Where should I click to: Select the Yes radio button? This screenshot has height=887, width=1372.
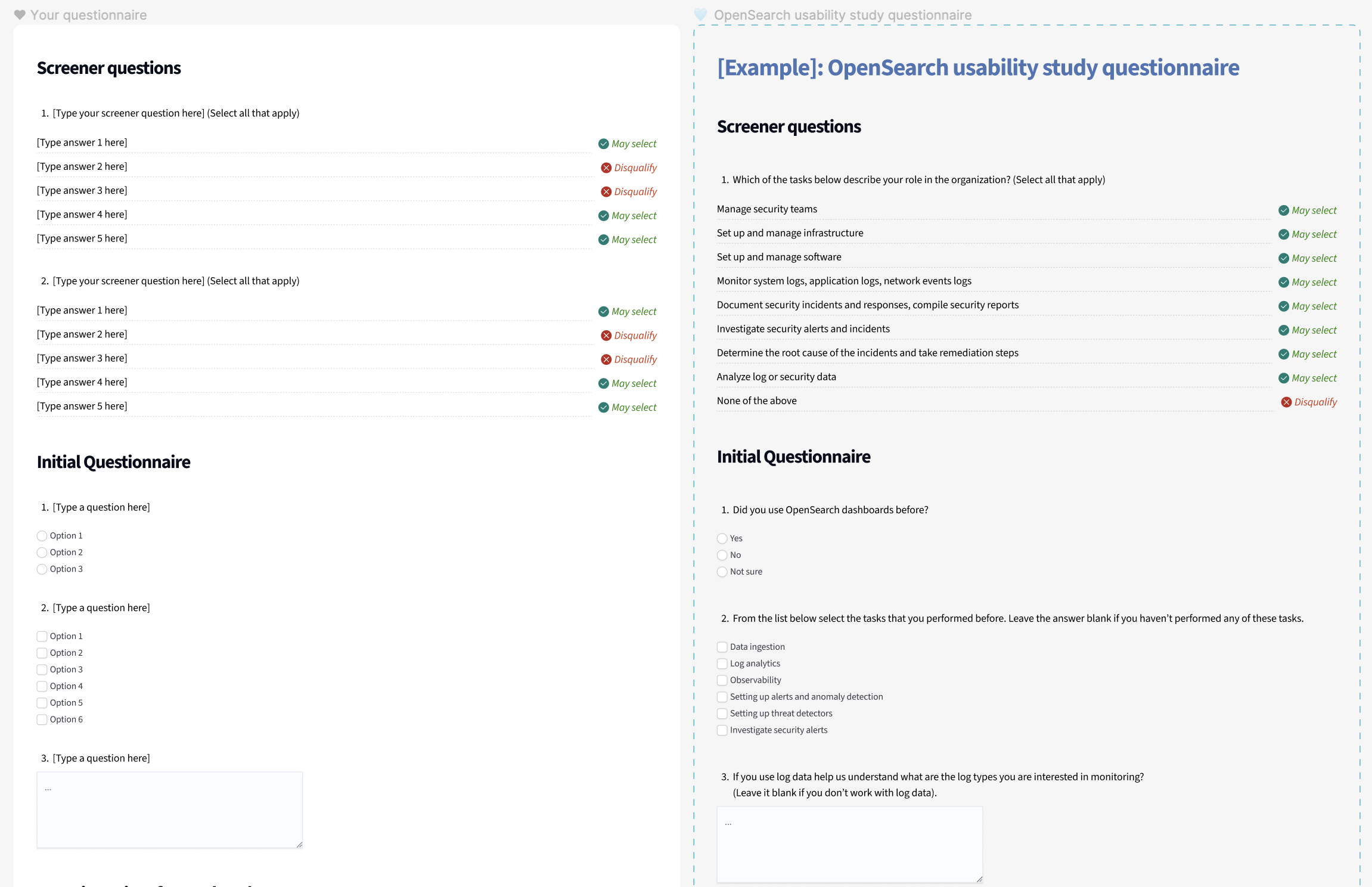click(722, 538)
